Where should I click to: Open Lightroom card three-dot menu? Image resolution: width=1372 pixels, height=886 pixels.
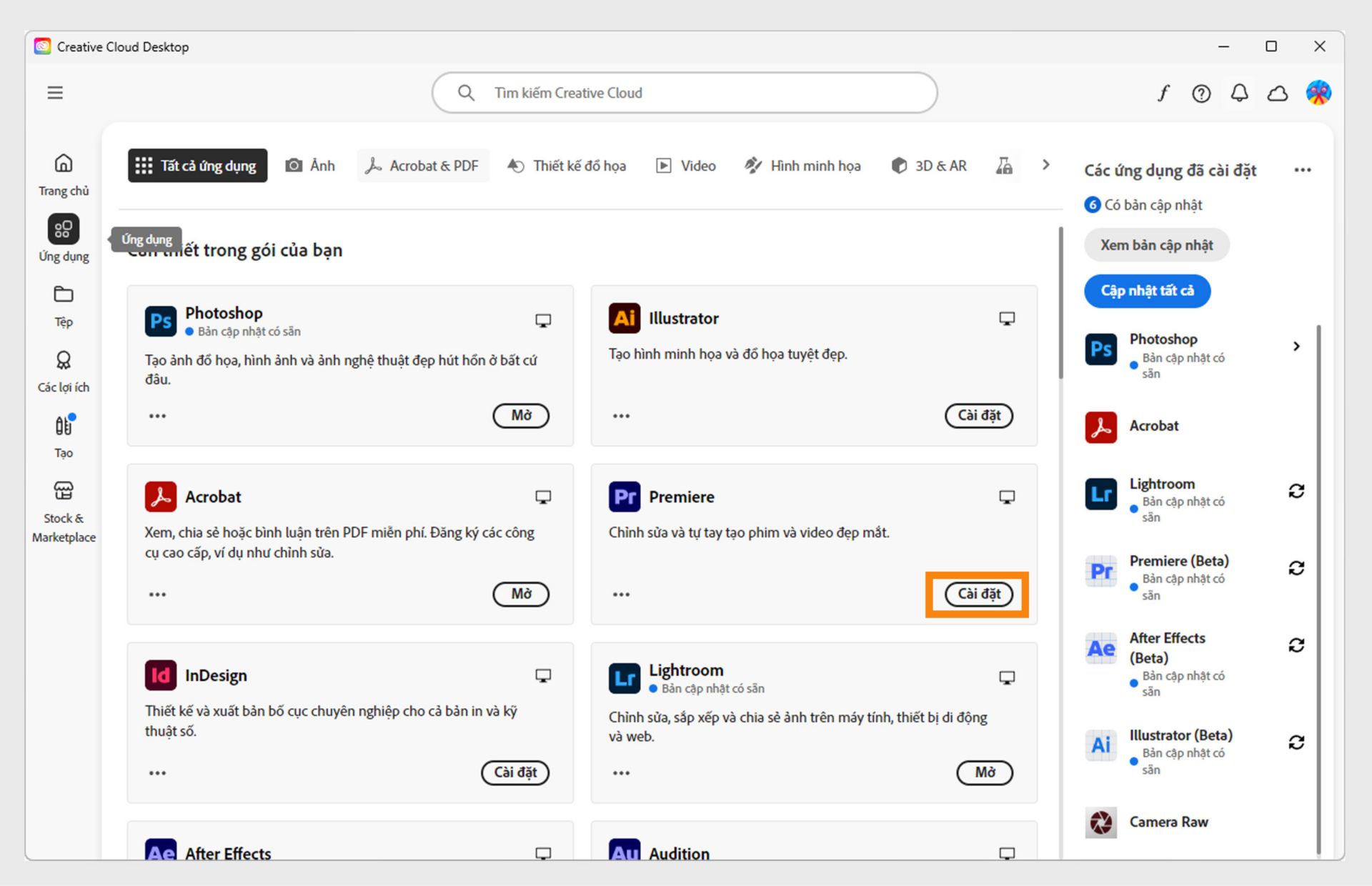(x=621, y=773)
